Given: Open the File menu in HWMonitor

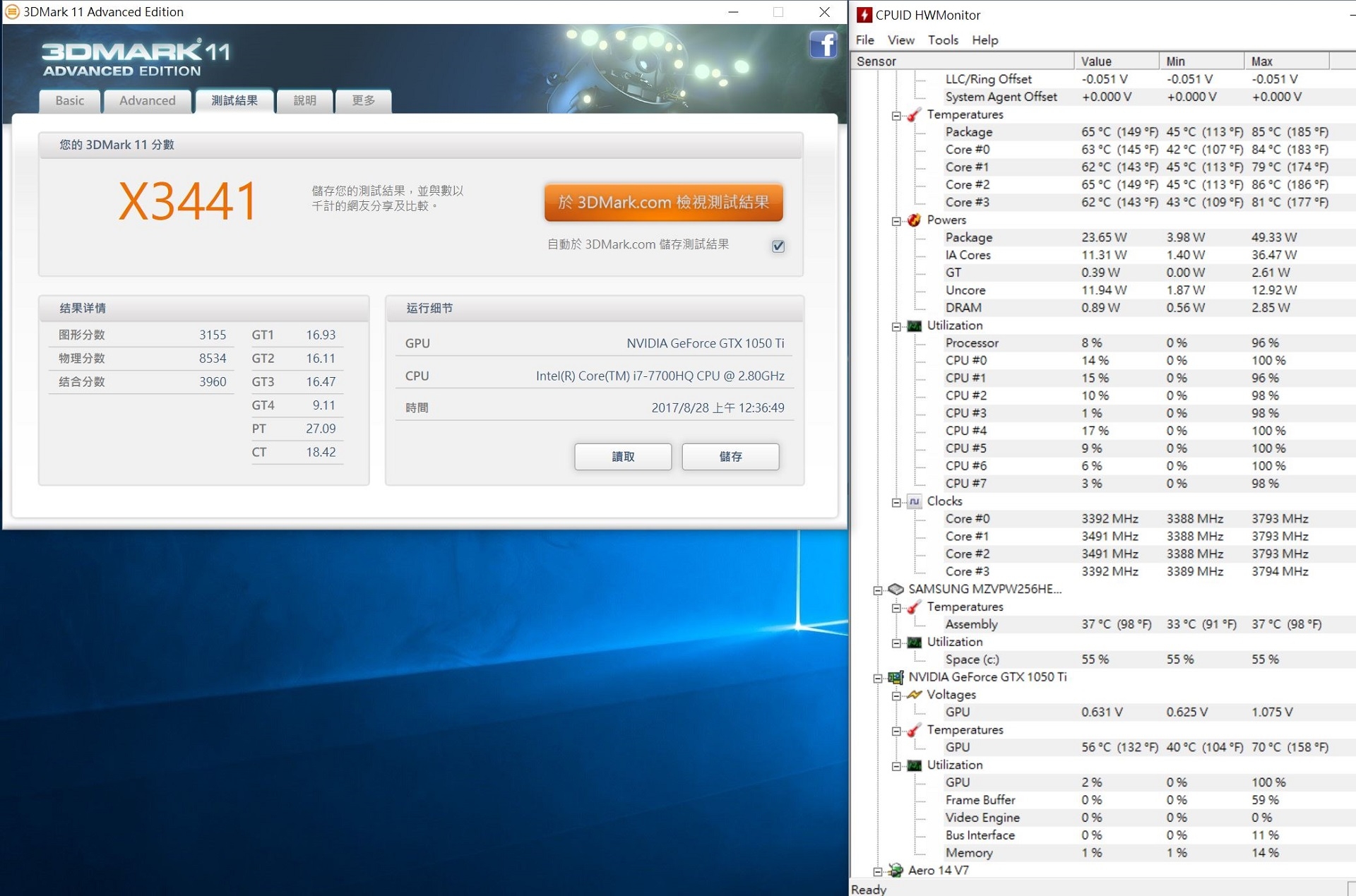Looking at the screenshot, I should click(x=864, y=40).
